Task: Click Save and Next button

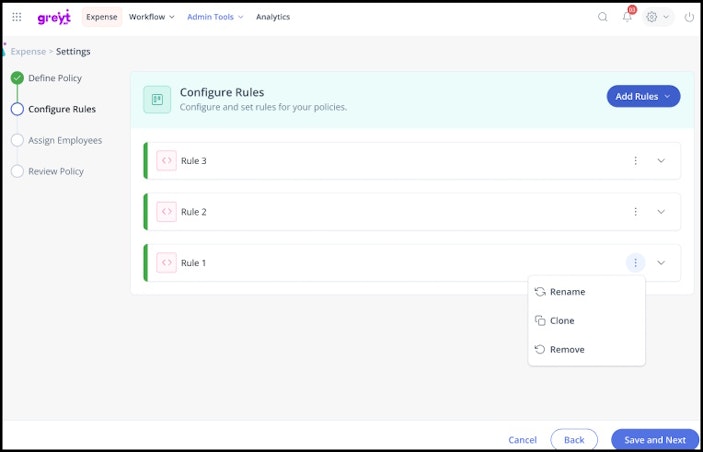Action: [x=655, y=440]
